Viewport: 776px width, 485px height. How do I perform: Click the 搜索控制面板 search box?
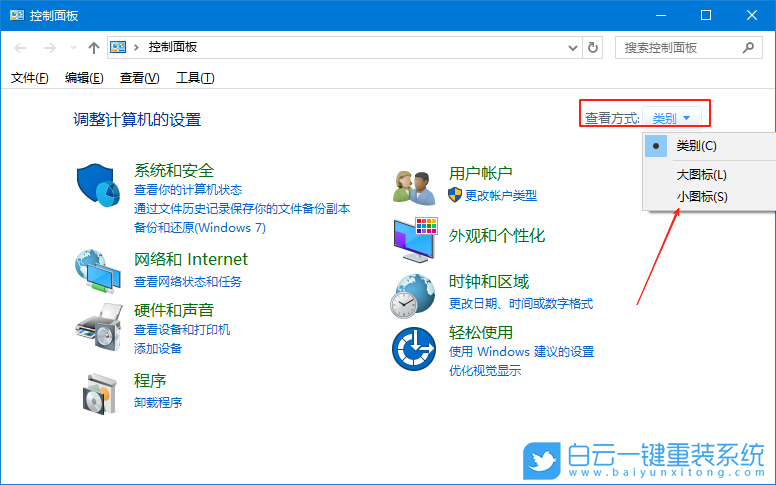tap(688, 48)
